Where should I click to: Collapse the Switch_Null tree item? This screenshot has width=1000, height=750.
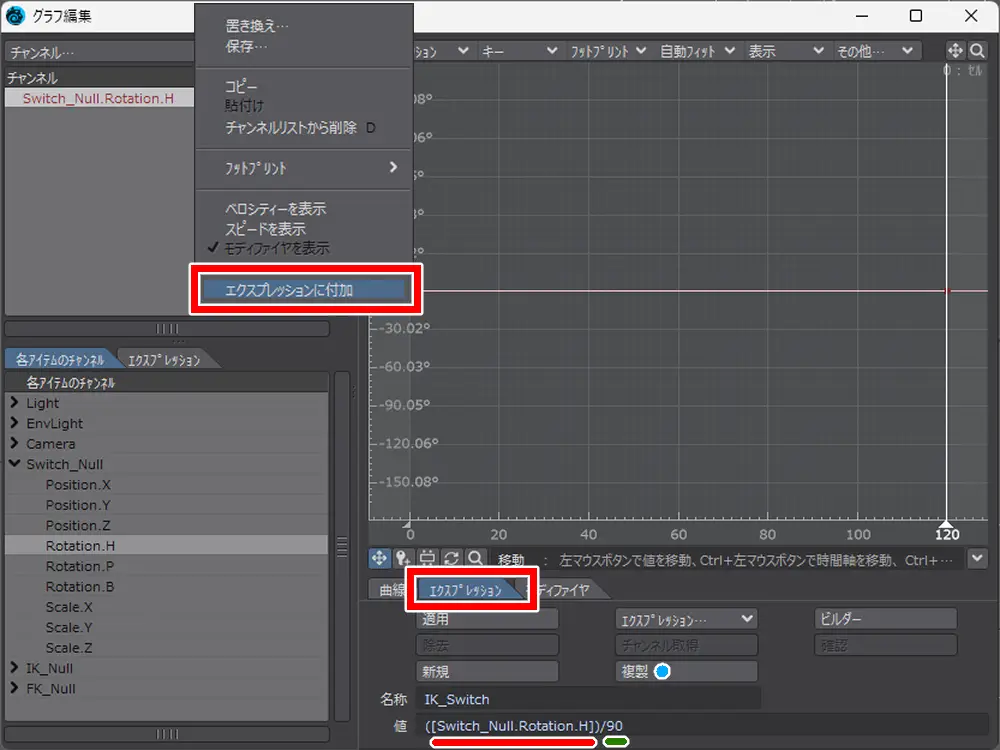point(15,464)
